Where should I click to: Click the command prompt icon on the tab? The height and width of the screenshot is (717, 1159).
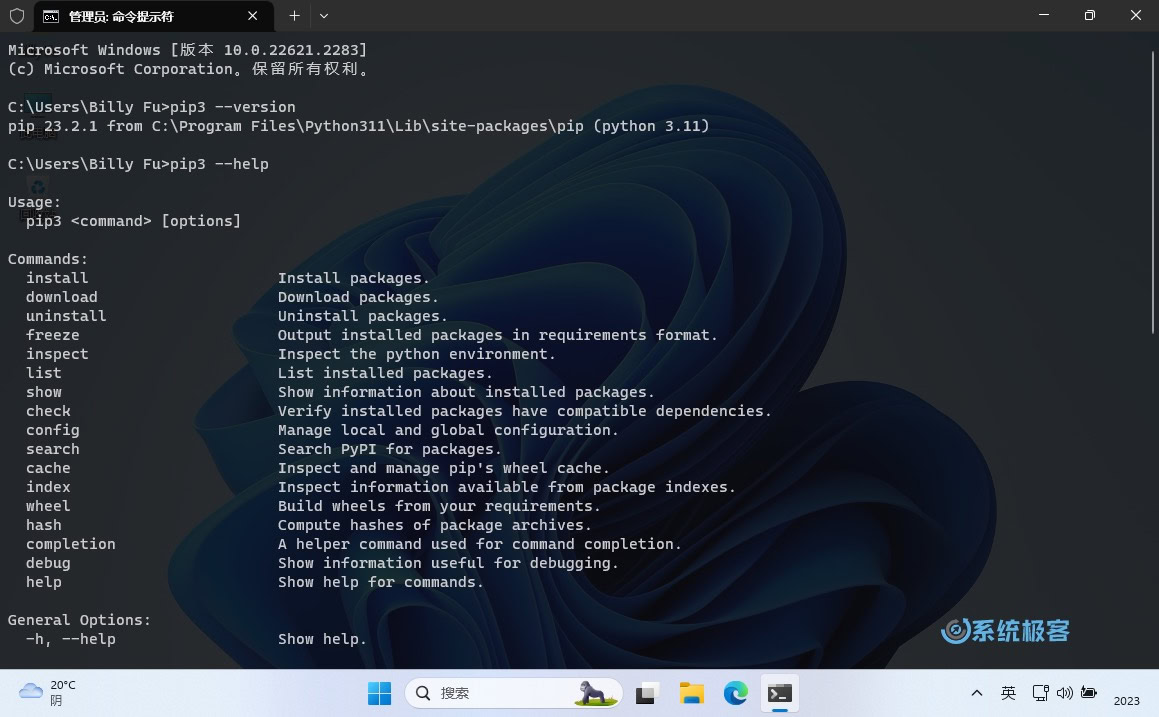[51, 15]
